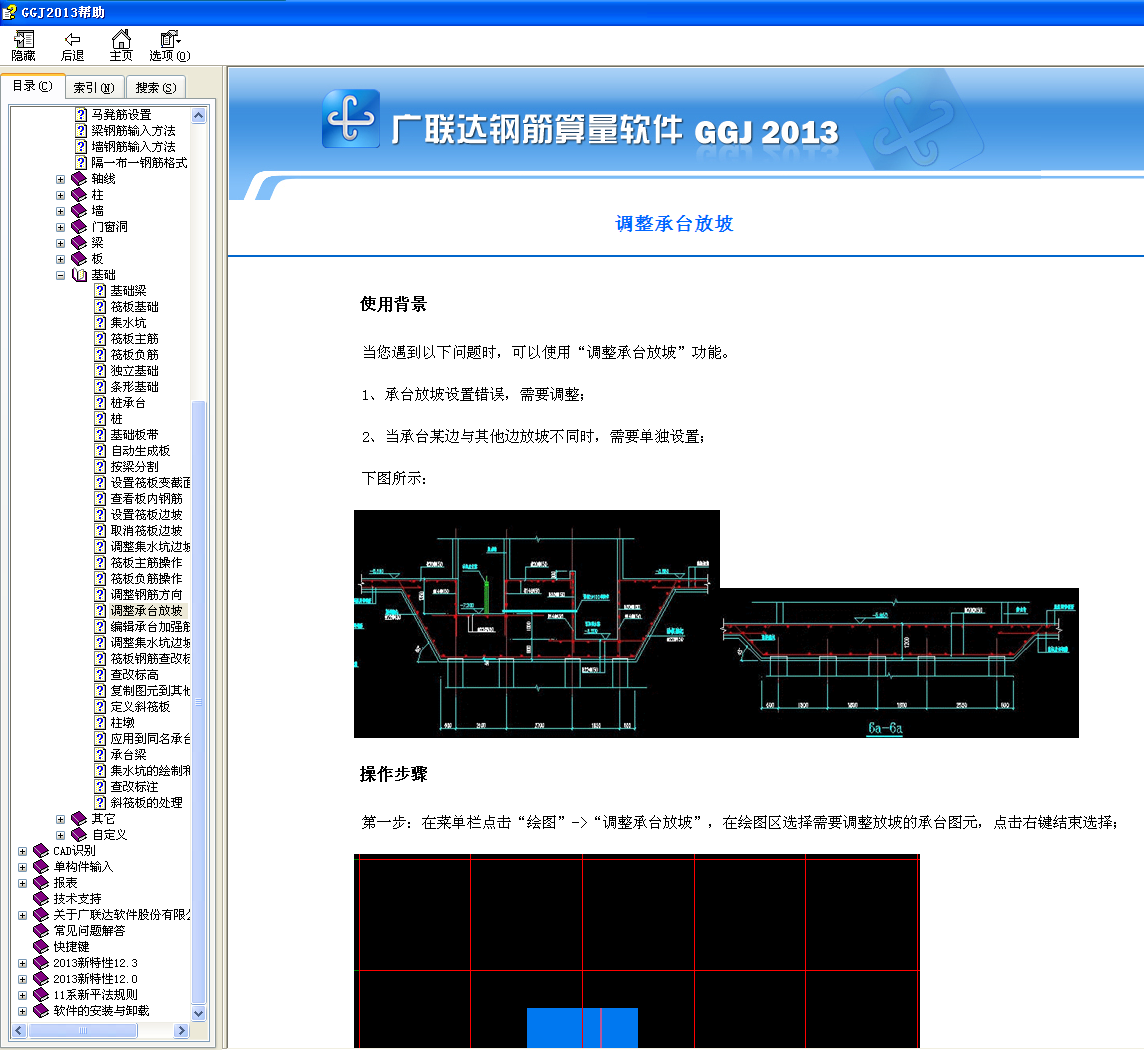Screen dimensions: 1144x1050
Task: Select the 墙钢筋输入方法 topic
Action: (x=133, y=147)
